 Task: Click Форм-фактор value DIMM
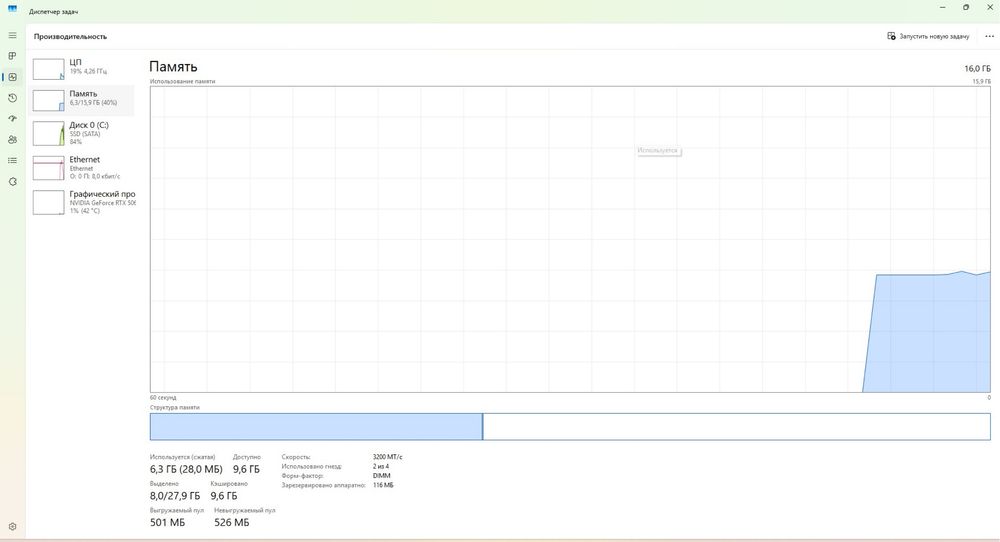coord(381,476)
